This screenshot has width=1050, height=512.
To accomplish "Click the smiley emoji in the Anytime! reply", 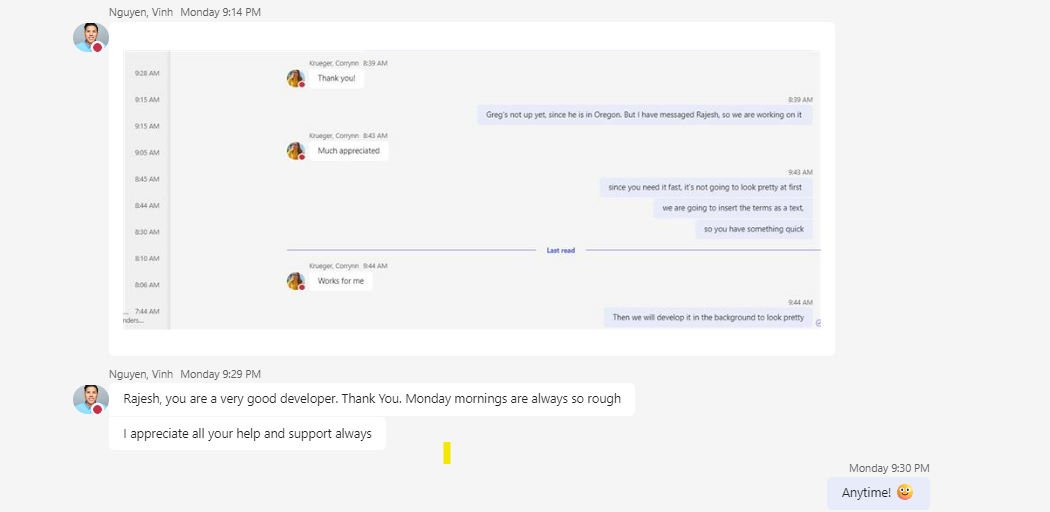I will tap(905, 493).
